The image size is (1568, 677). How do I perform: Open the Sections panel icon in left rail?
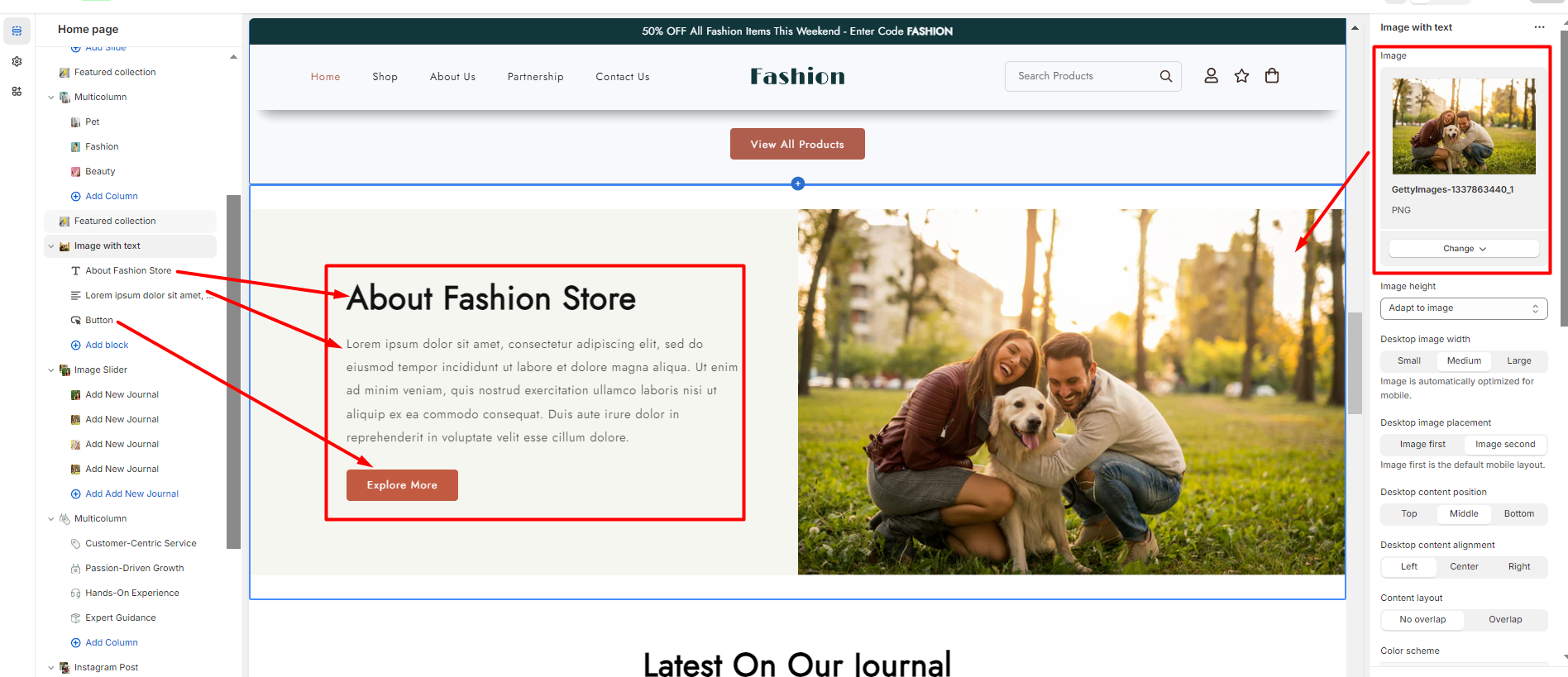pyautogui.click(x=17, y=31)
